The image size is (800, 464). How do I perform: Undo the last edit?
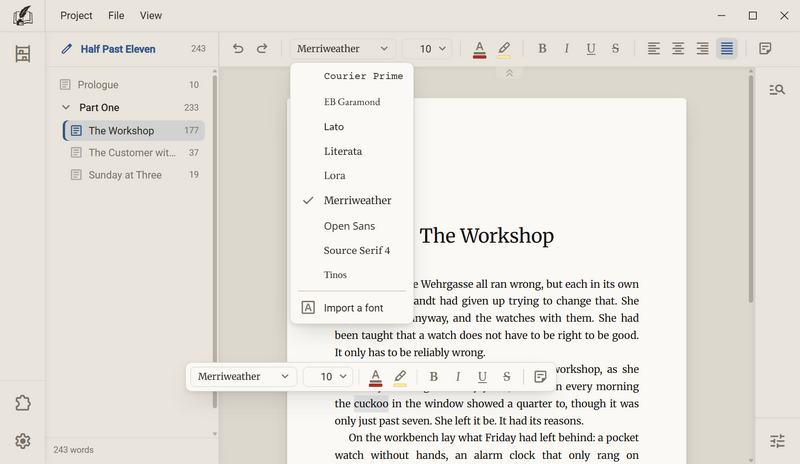click(238, 48)
